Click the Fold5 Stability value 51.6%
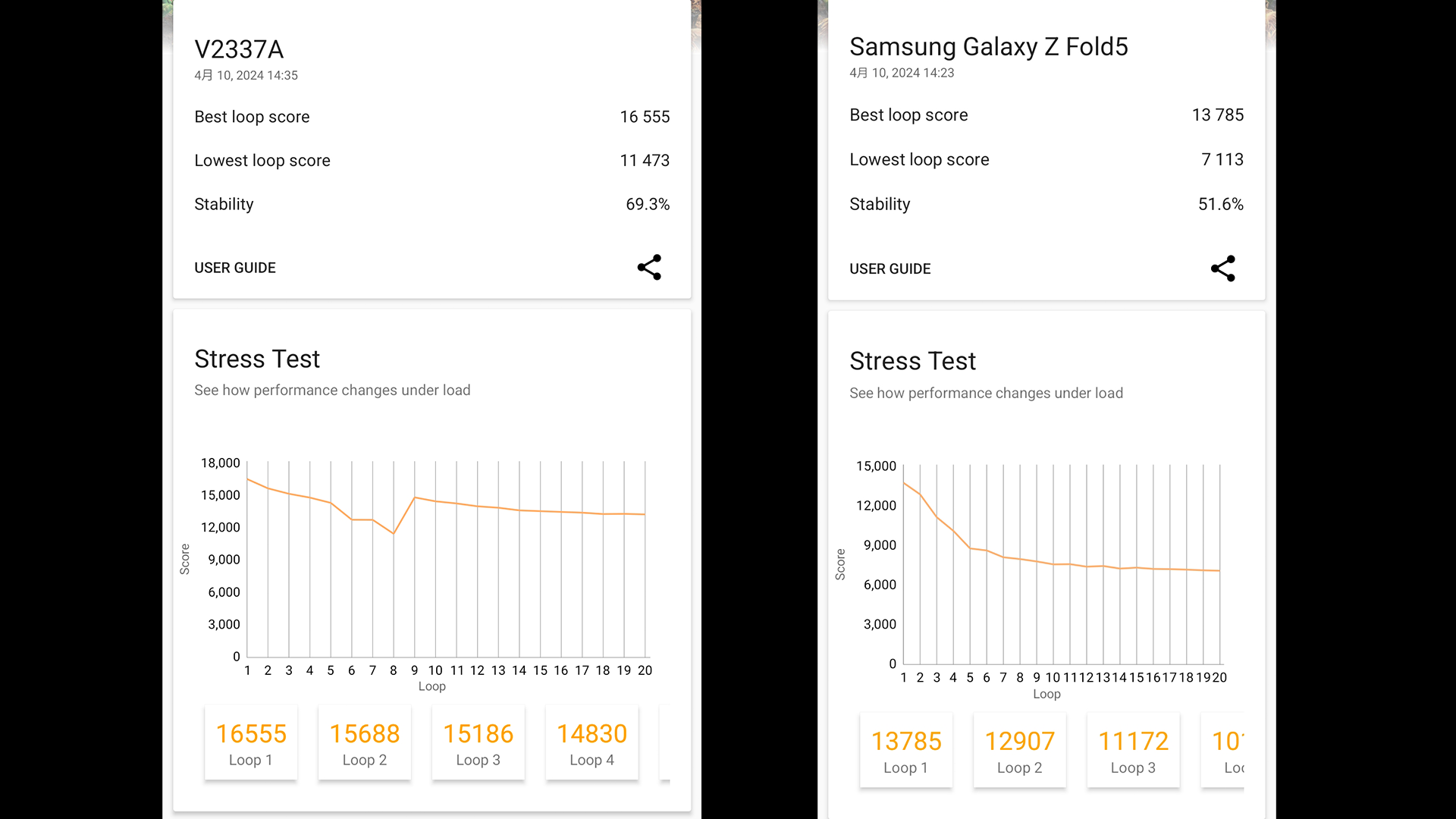 pos(1220,204)
